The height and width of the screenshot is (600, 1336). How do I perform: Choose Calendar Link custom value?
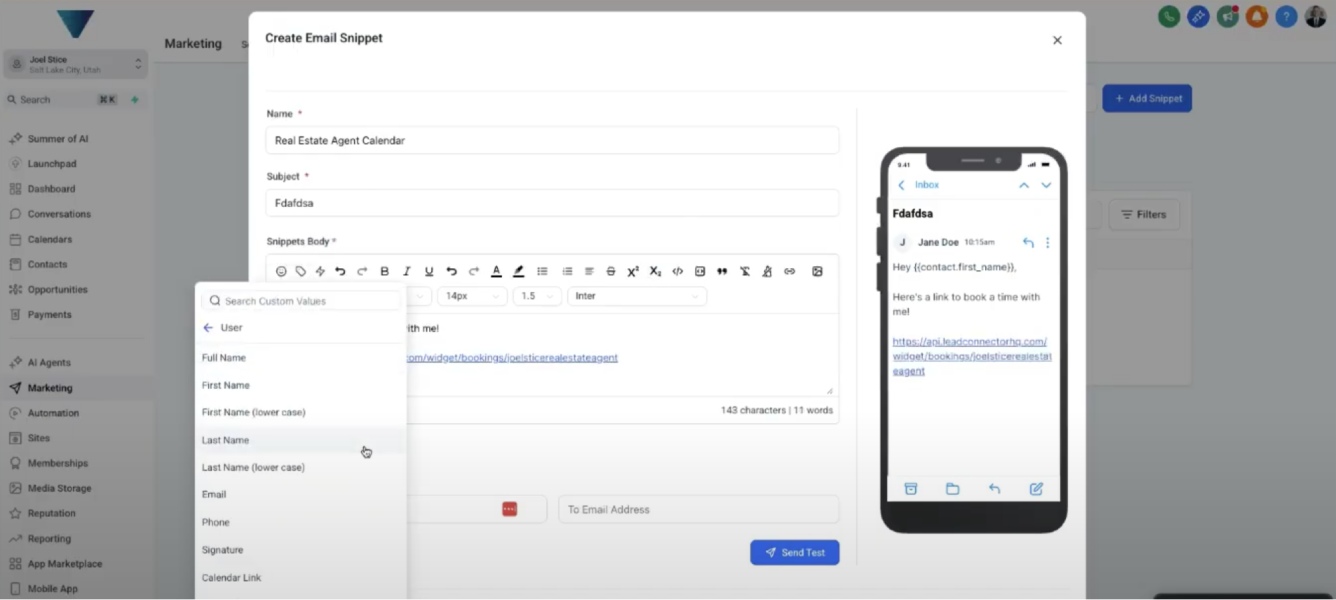pyautogui.click(x=231, y=577)
